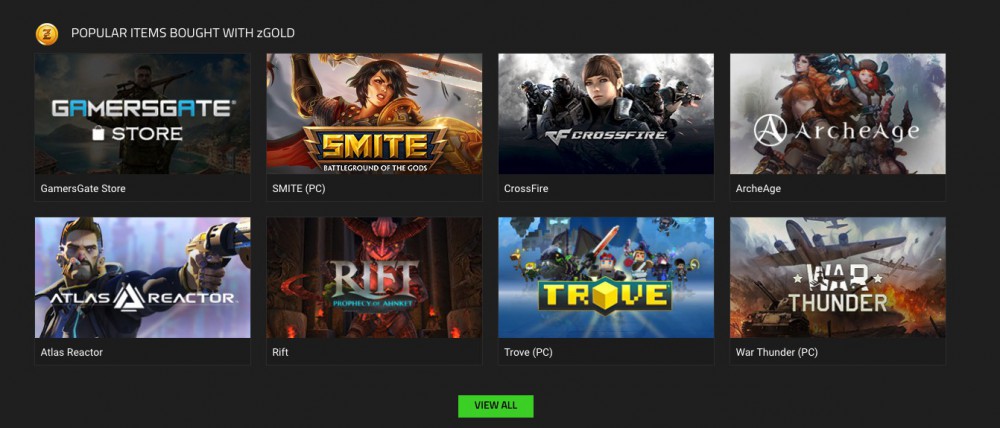The image size is (1000, 428).
Task: Click the shopping bag icon in GamersGate banner
Action: click(98, 133)
